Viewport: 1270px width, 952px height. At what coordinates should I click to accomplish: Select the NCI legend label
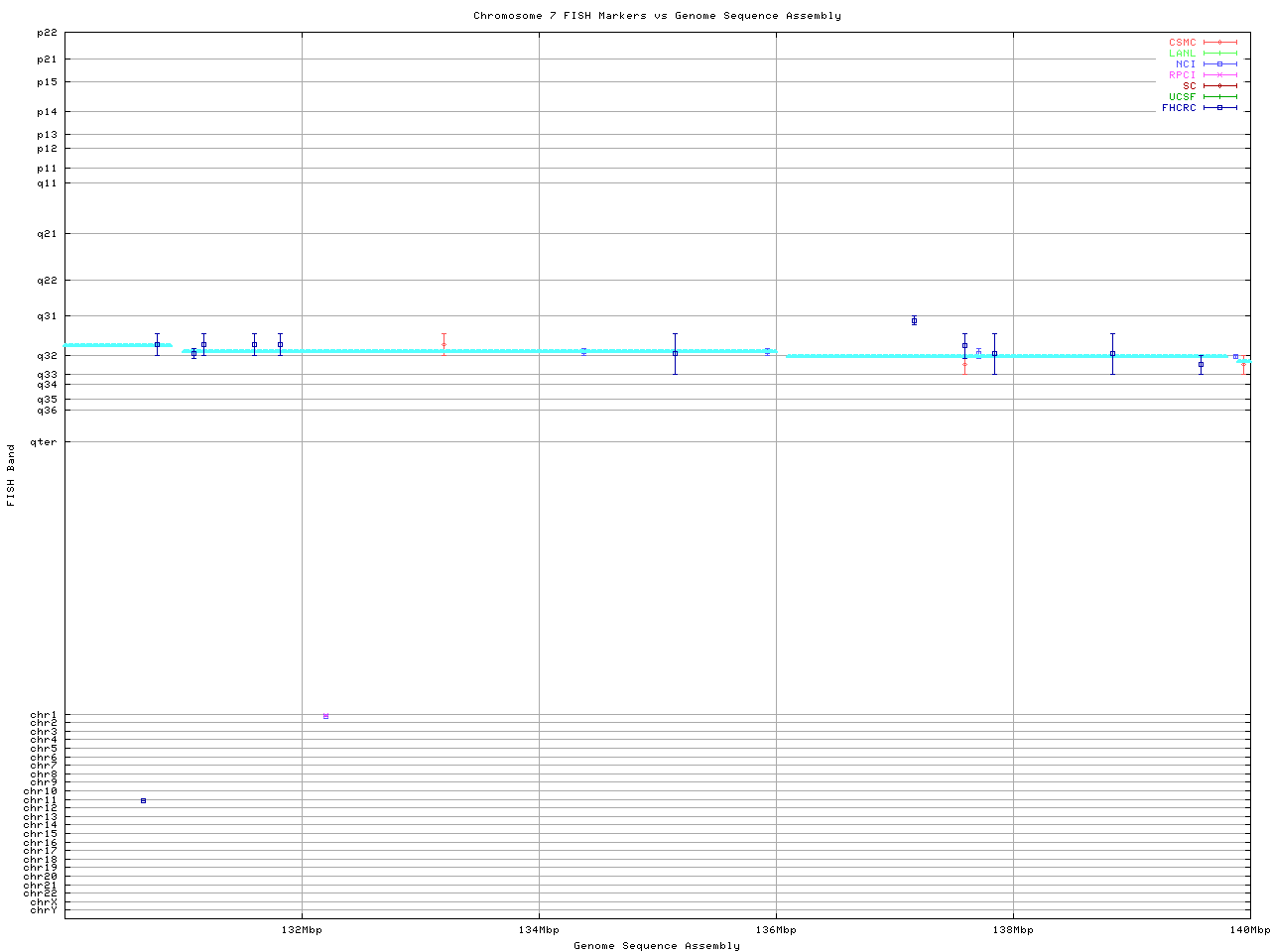[1186, 64]
